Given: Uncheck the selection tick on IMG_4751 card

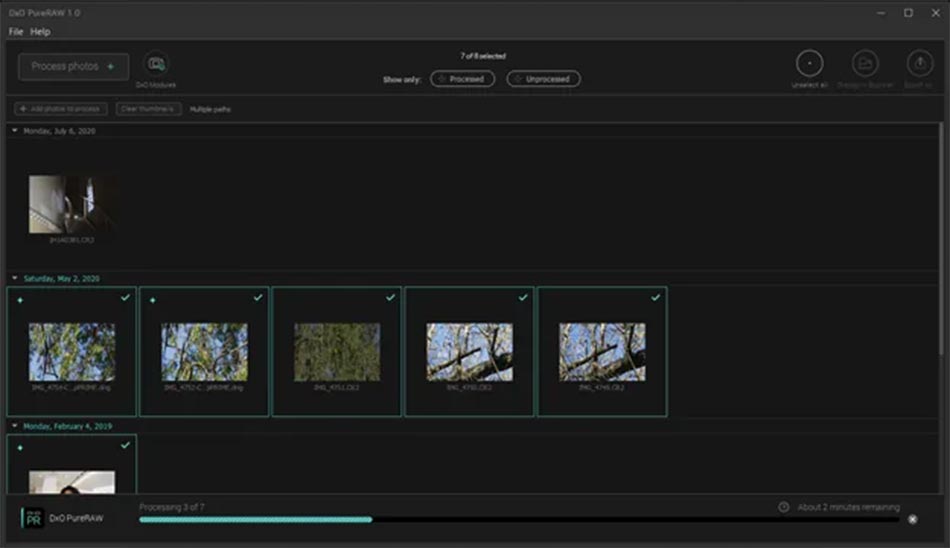Looking at the screenshot, I should point(391,298).
